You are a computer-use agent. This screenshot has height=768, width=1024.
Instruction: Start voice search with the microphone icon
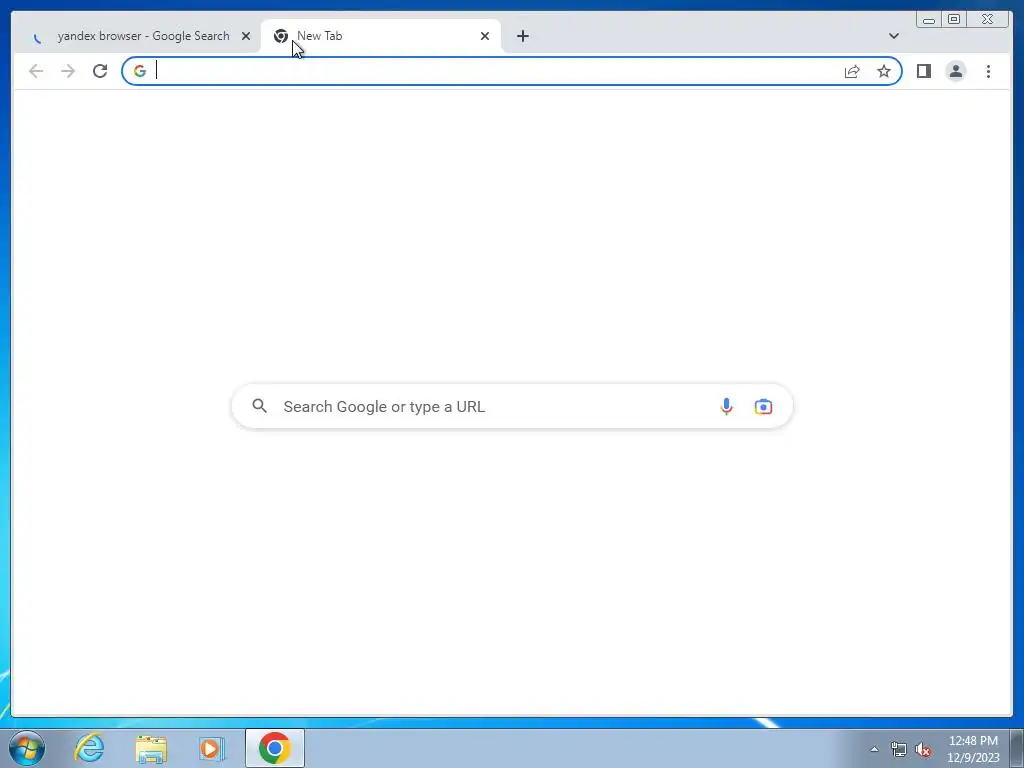click(726, 406)
